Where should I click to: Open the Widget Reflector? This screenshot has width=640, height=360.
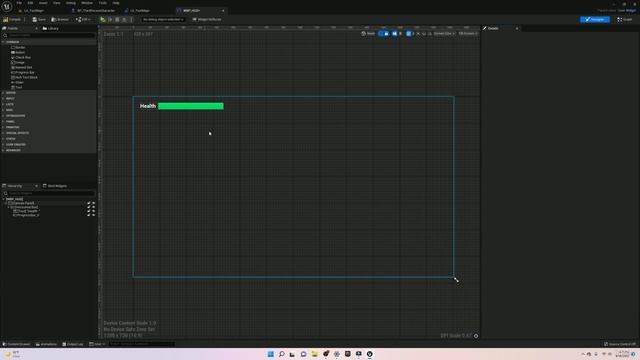207,19
